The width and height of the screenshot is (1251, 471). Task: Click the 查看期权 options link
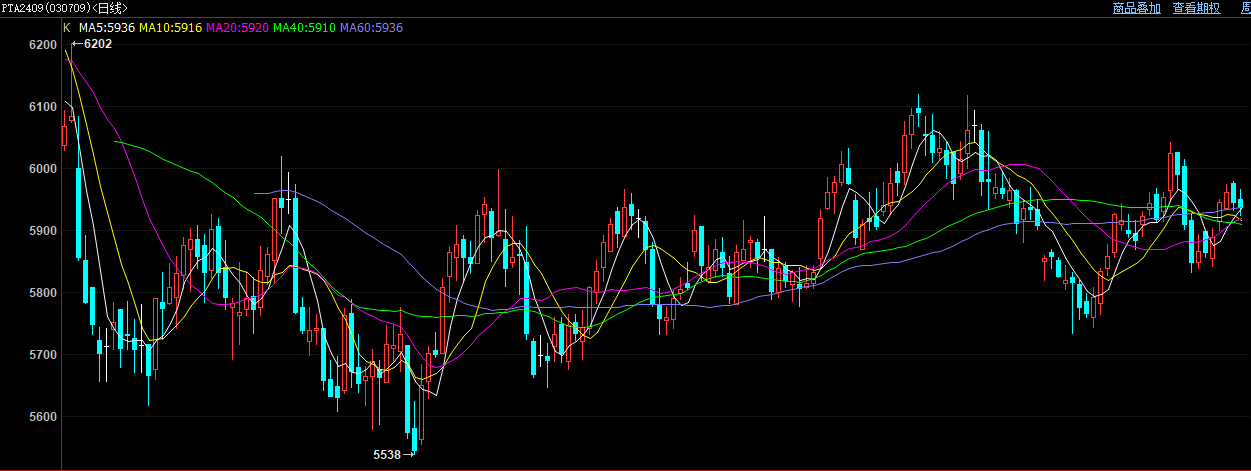(x=1196, y=8)
